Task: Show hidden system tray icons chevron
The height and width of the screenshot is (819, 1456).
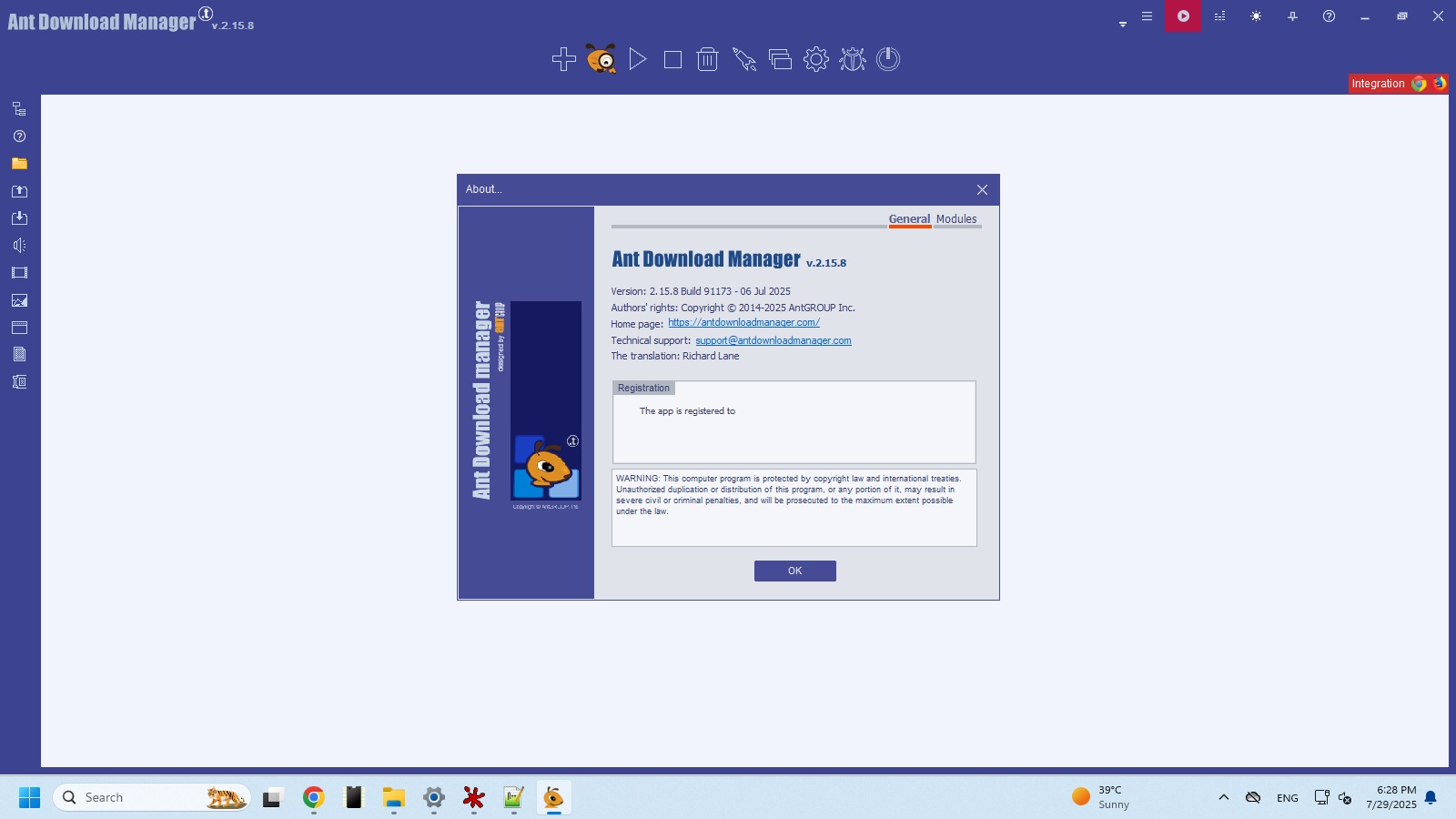Action: tap(1224, 798)
